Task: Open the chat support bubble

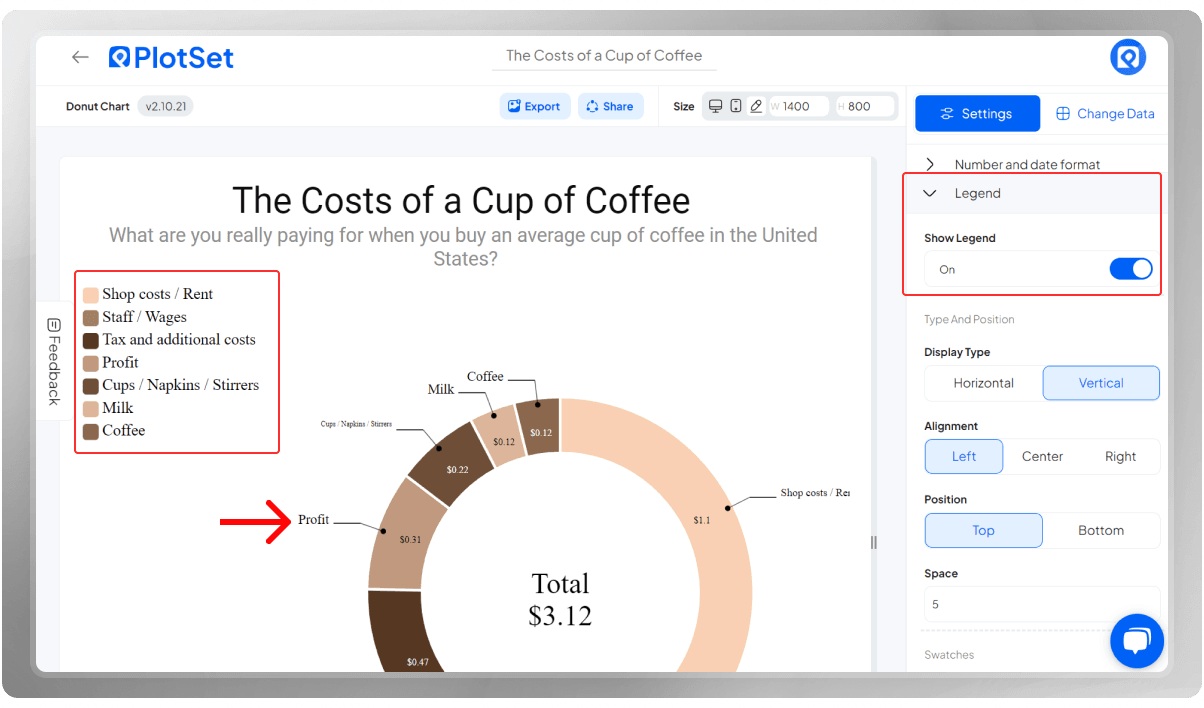Action: (1137, 641)
